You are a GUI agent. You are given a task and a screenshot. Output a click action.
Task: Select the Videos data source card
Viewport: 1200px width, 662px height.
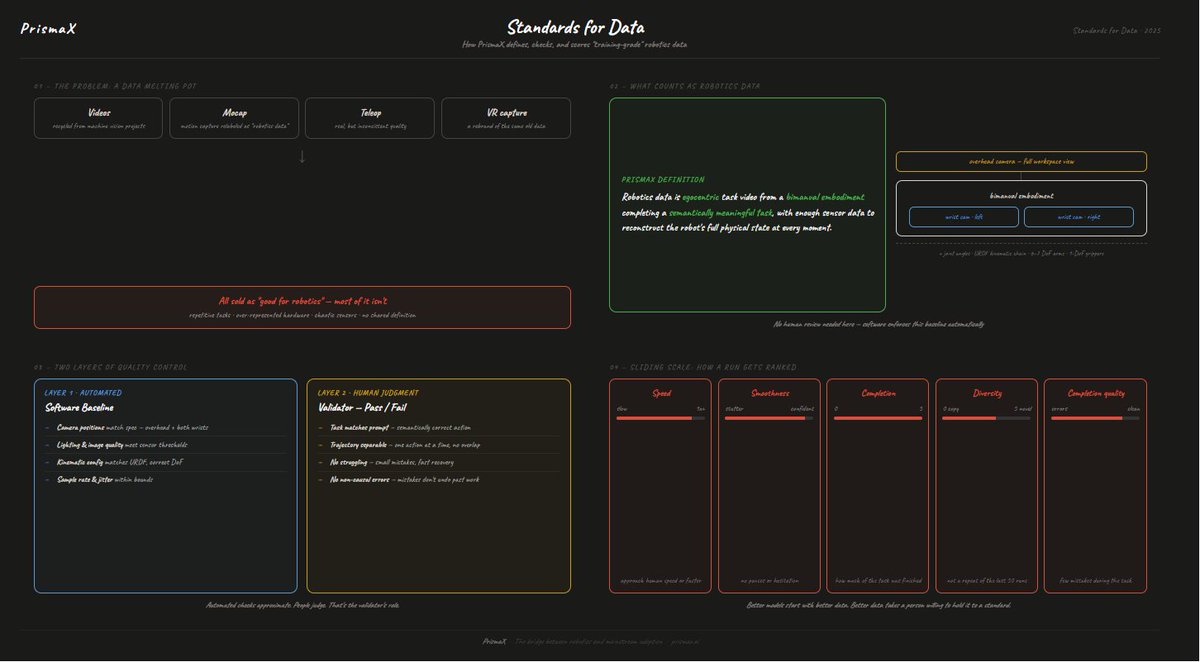(99, 118)
